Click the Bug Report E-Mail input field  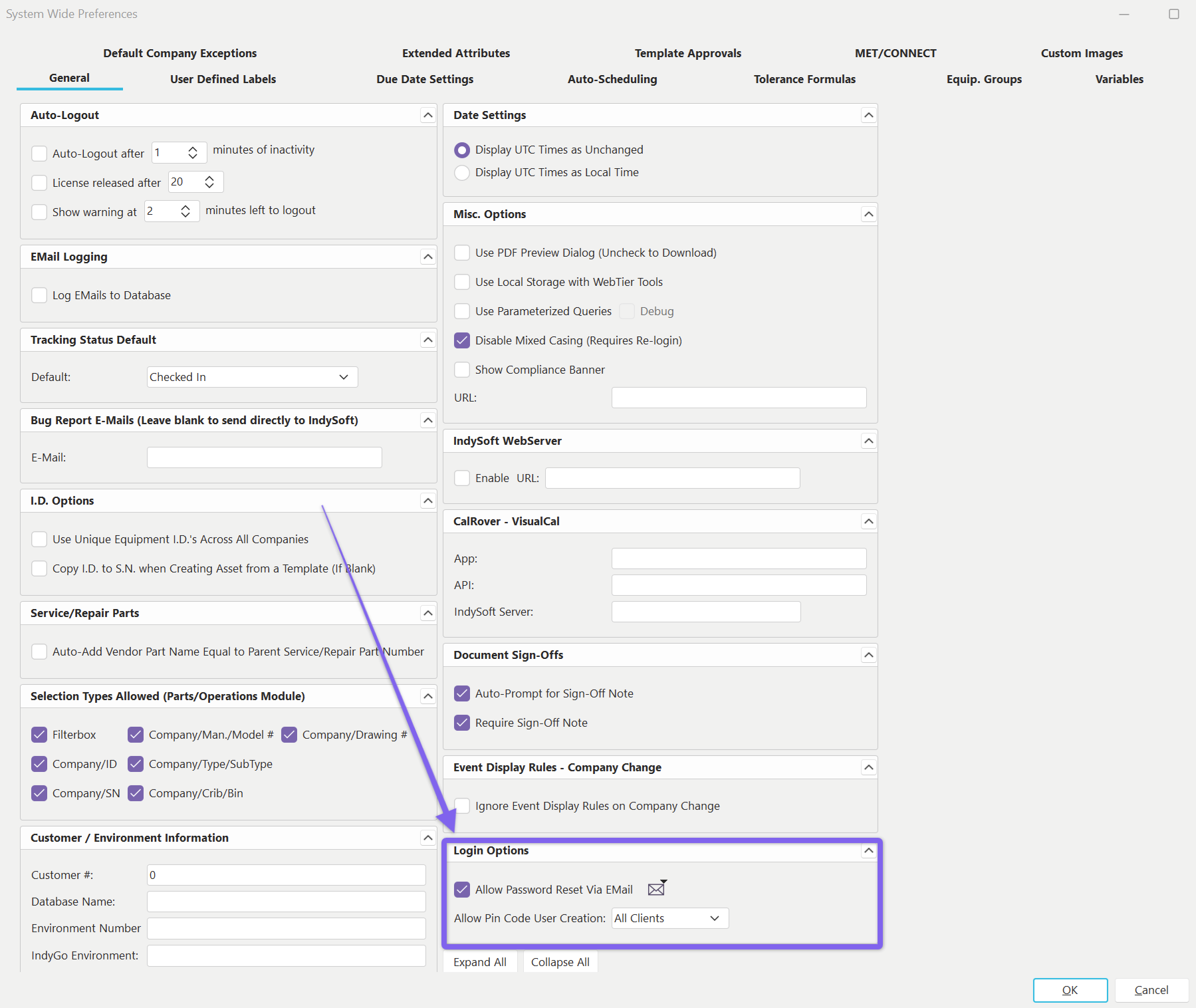pyautogui.click(x=264, y=457)
